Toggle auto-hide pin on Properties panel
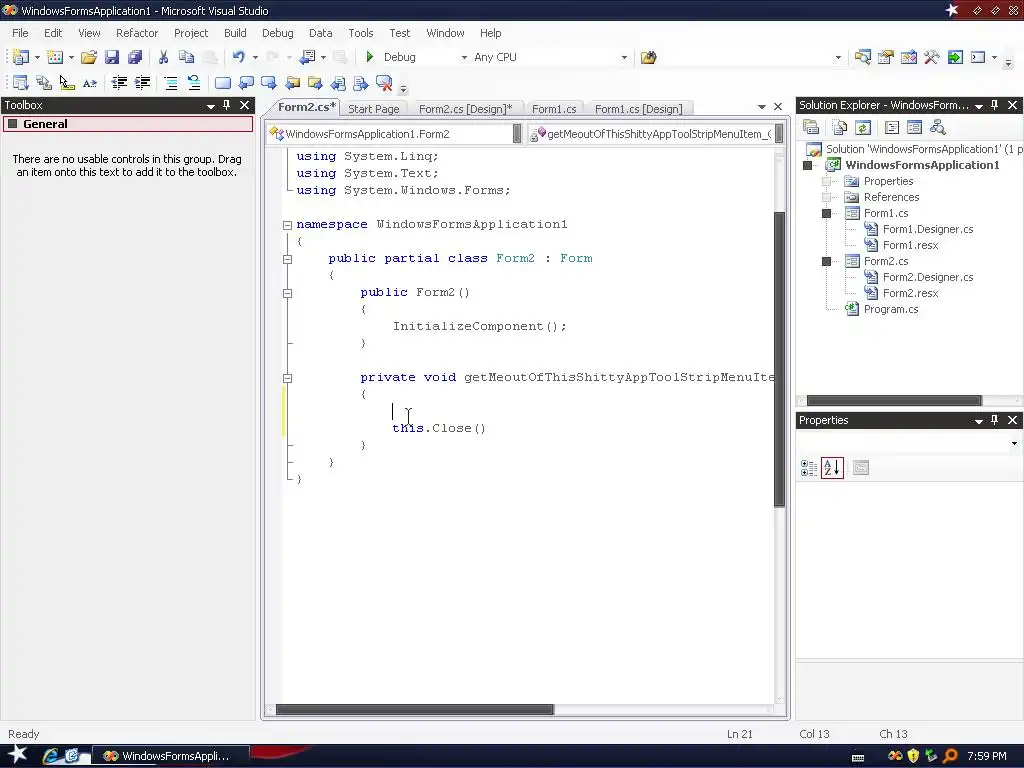This screenshot has width=1024, height=768. [x=995, y=420]
